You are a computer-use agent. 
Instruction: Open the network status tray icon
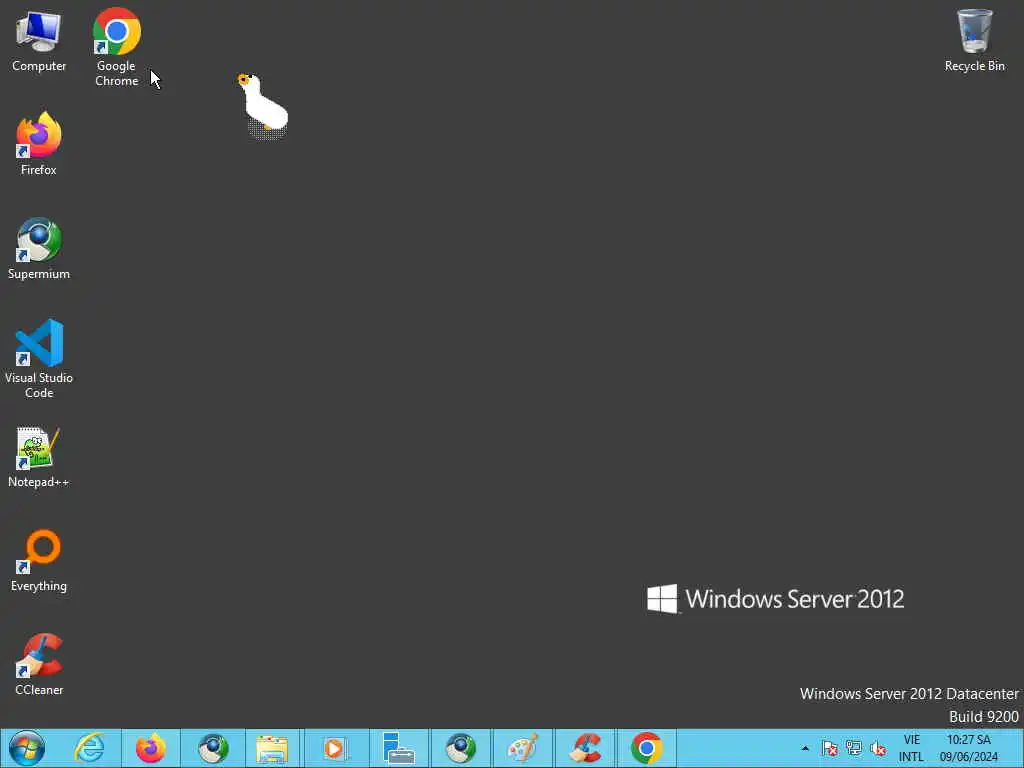tap(854, 748)
